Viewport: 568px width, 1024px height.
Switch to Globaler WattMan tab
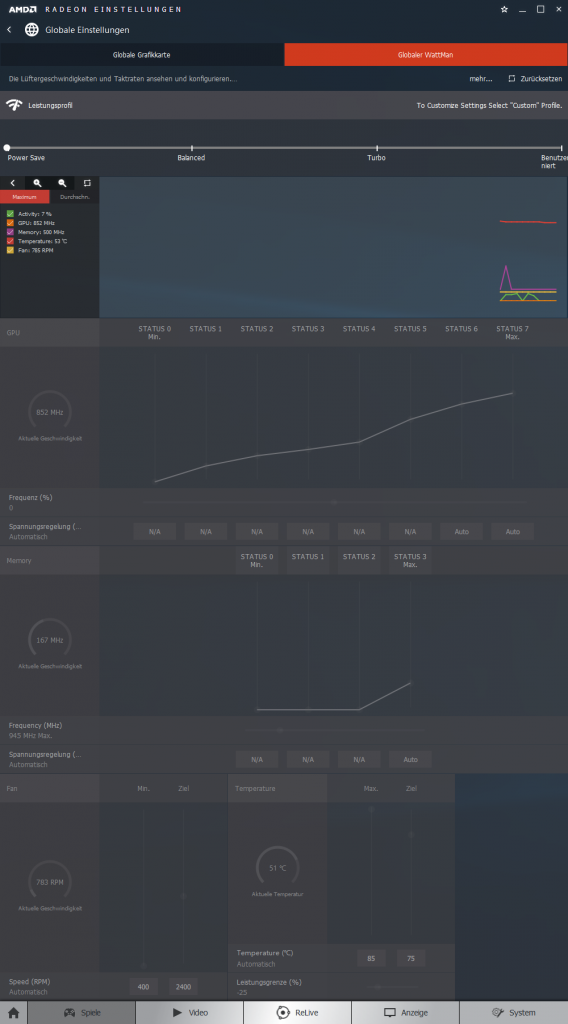426,55
